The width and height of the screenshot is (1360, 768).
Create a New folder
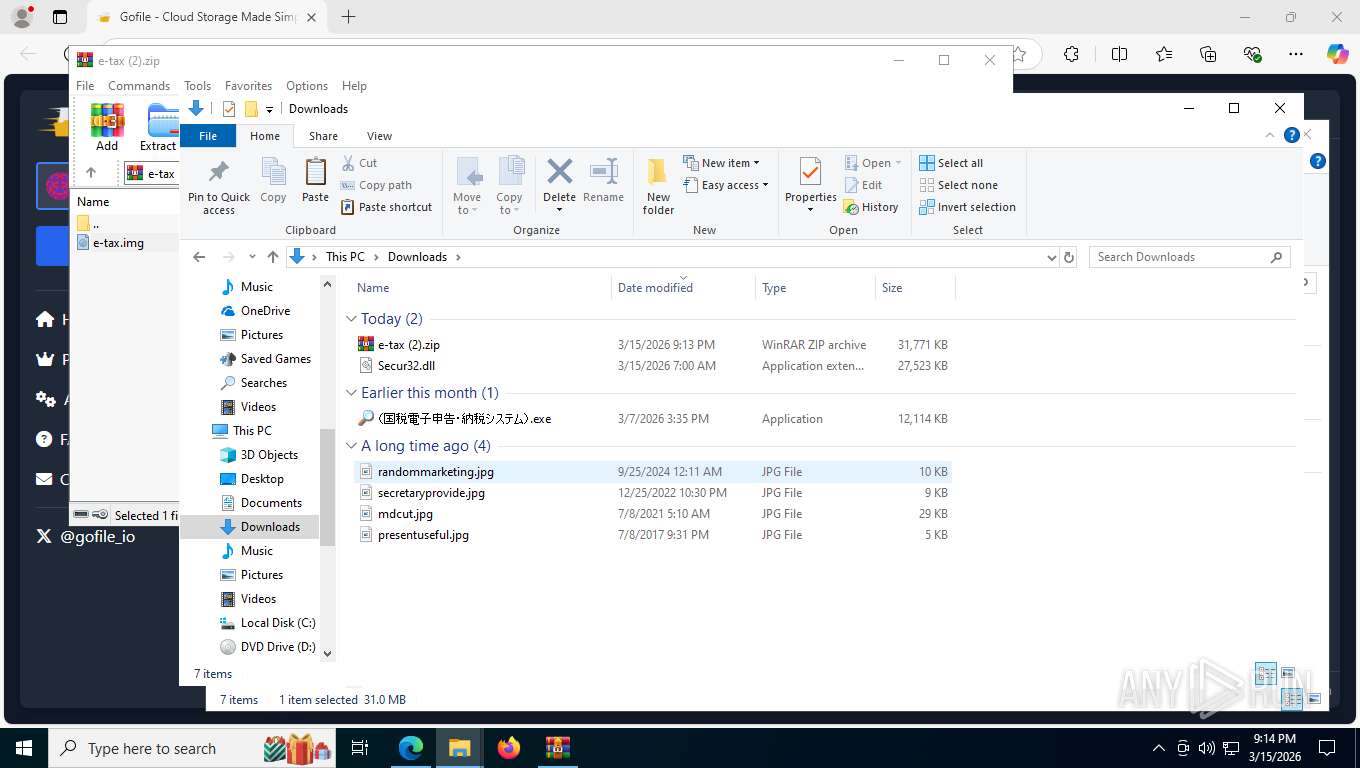658,186
